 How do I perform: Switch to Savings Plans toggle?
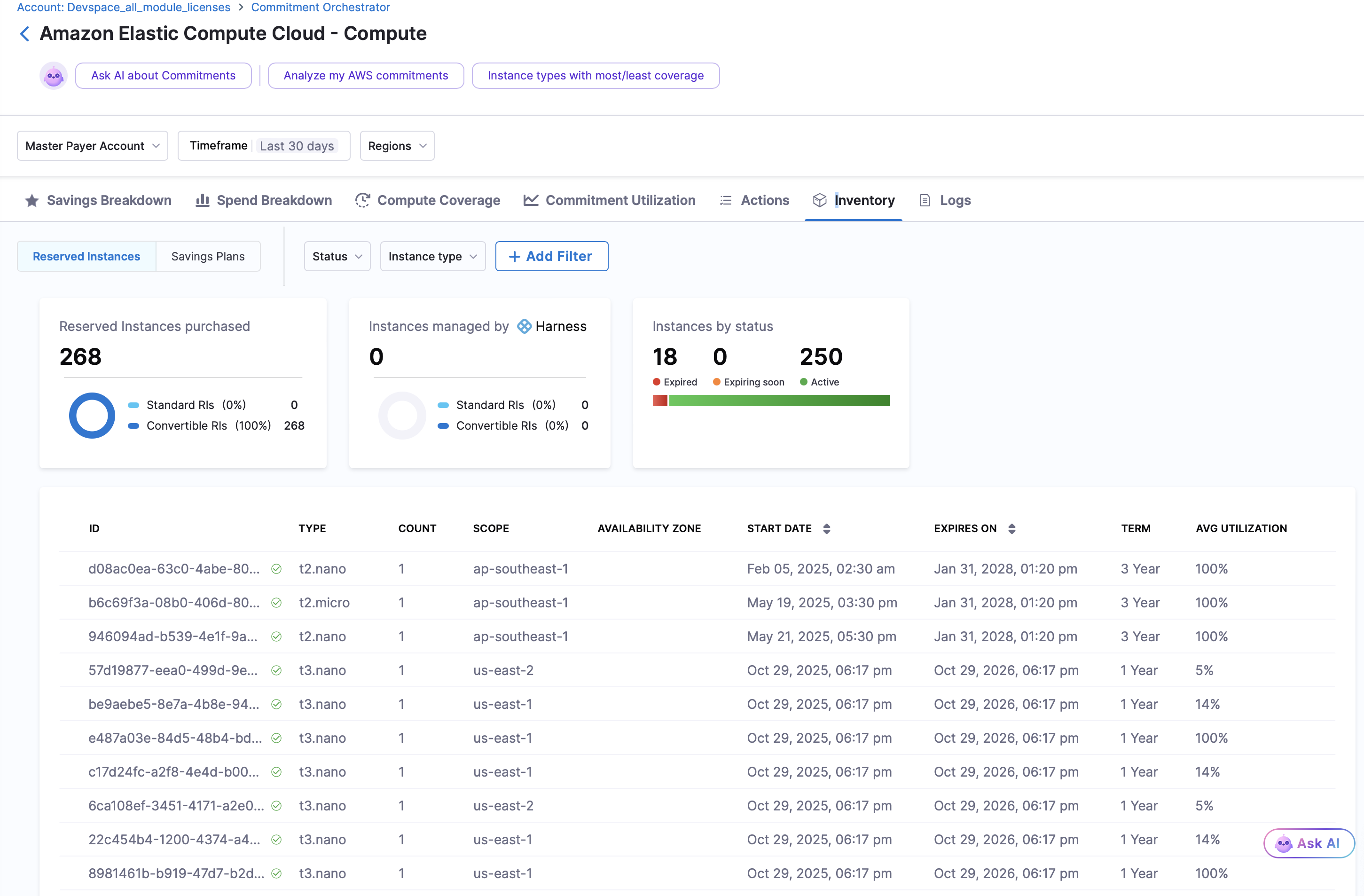pyautogui.click(x=207, y=256)
